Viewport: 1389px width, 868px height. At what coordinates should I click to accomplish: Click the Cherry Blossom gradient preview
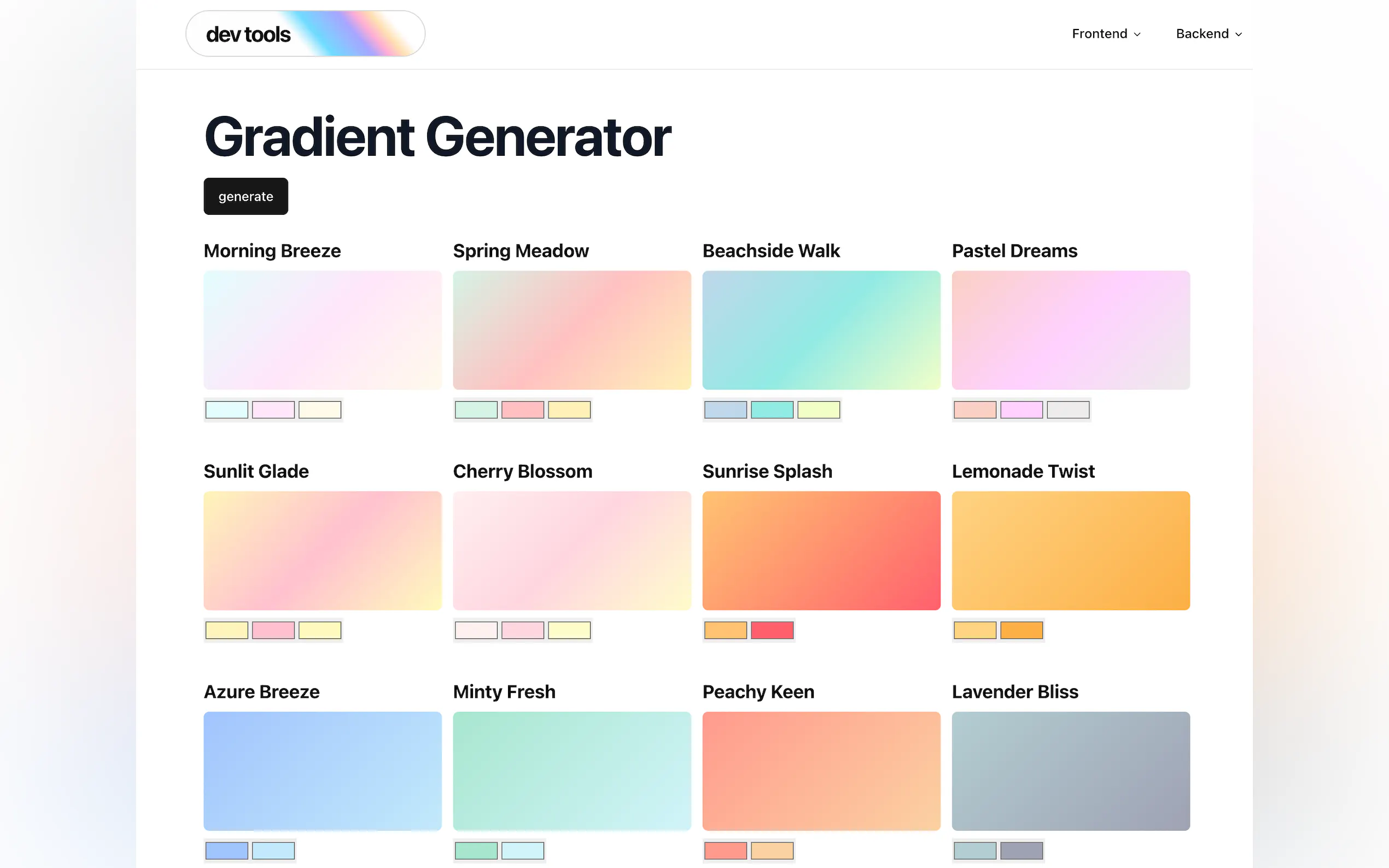(x=571, y=550)
